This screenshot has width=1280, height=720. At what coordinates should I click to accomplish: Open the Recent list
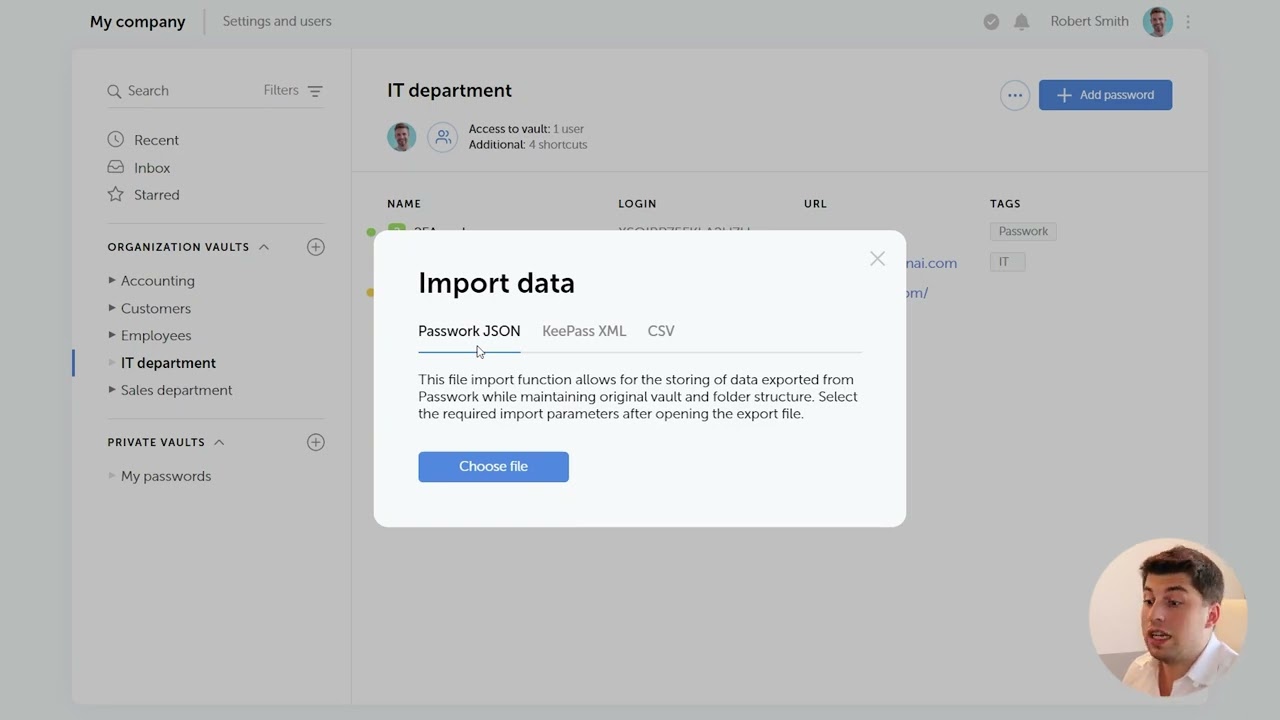156,140
